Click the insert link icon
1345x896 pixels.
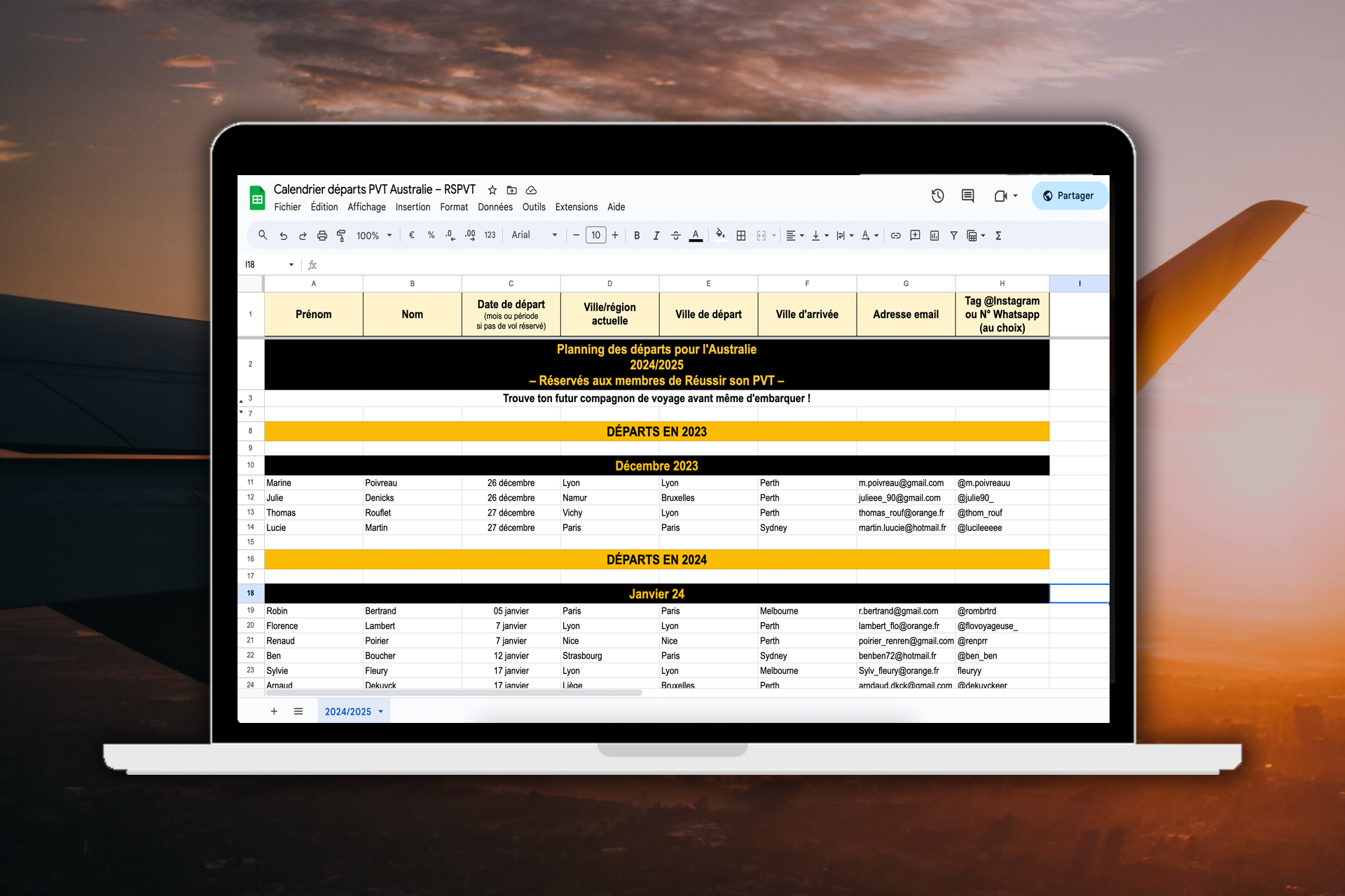[x=895, y=236]
